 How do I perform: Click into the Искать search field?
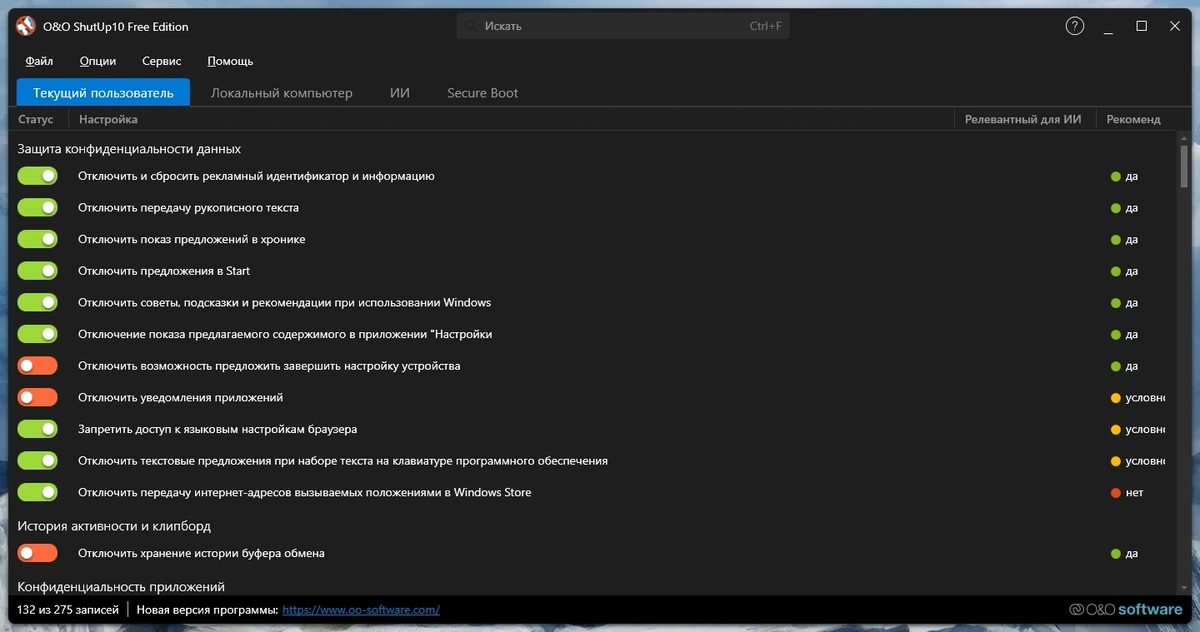tap(623, 26)
